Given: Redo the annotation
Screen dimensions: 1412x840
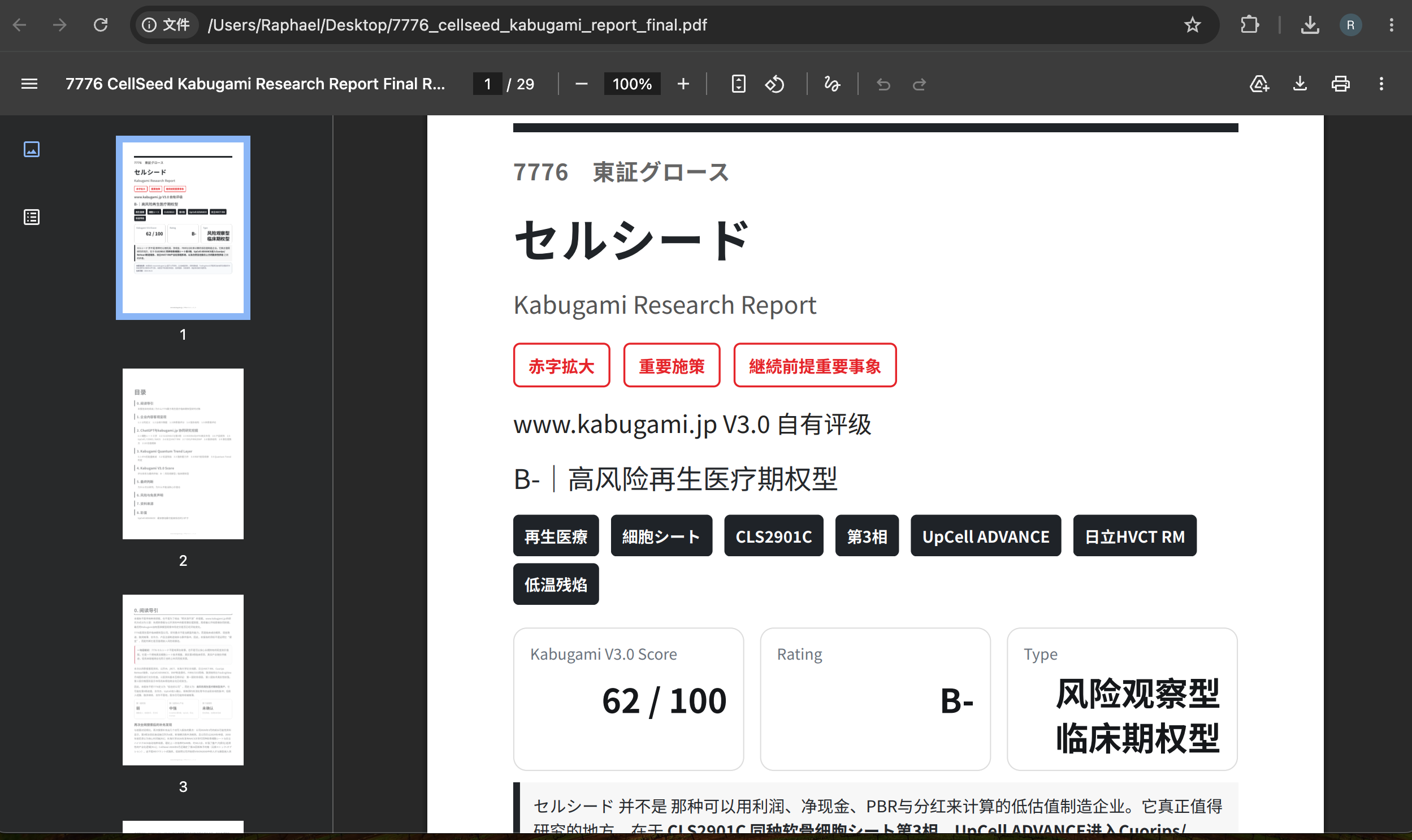Looking at the screenshot, I should tap(920, 84).
